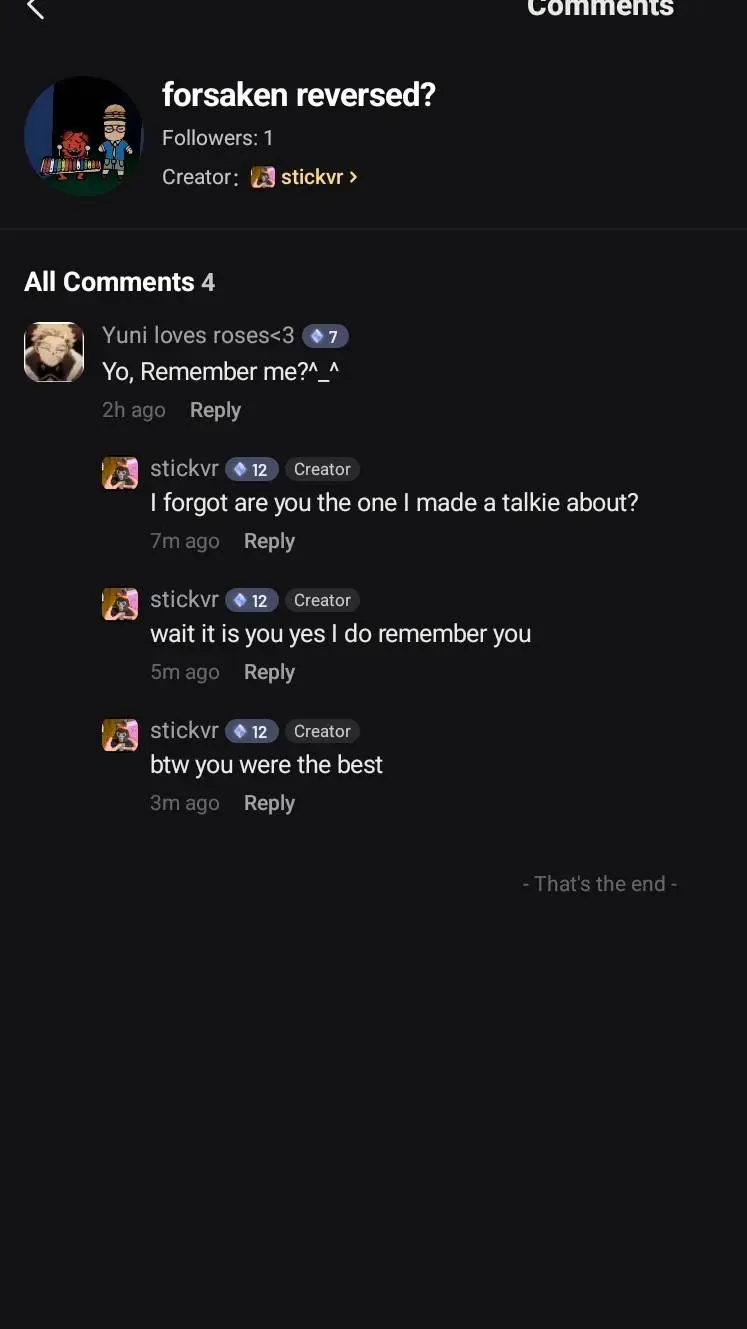Tap the Comments header title

(600, 8)
